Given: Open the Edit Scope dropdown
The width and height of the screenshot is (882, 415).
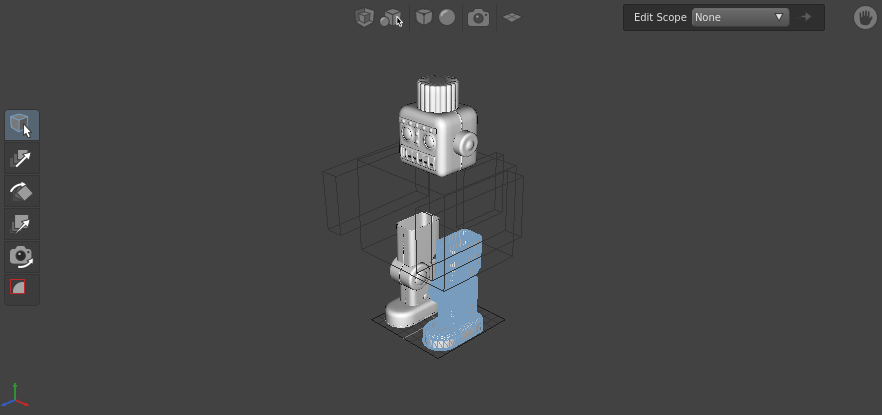Looking at the screenshot, I should tap(740, 17).
